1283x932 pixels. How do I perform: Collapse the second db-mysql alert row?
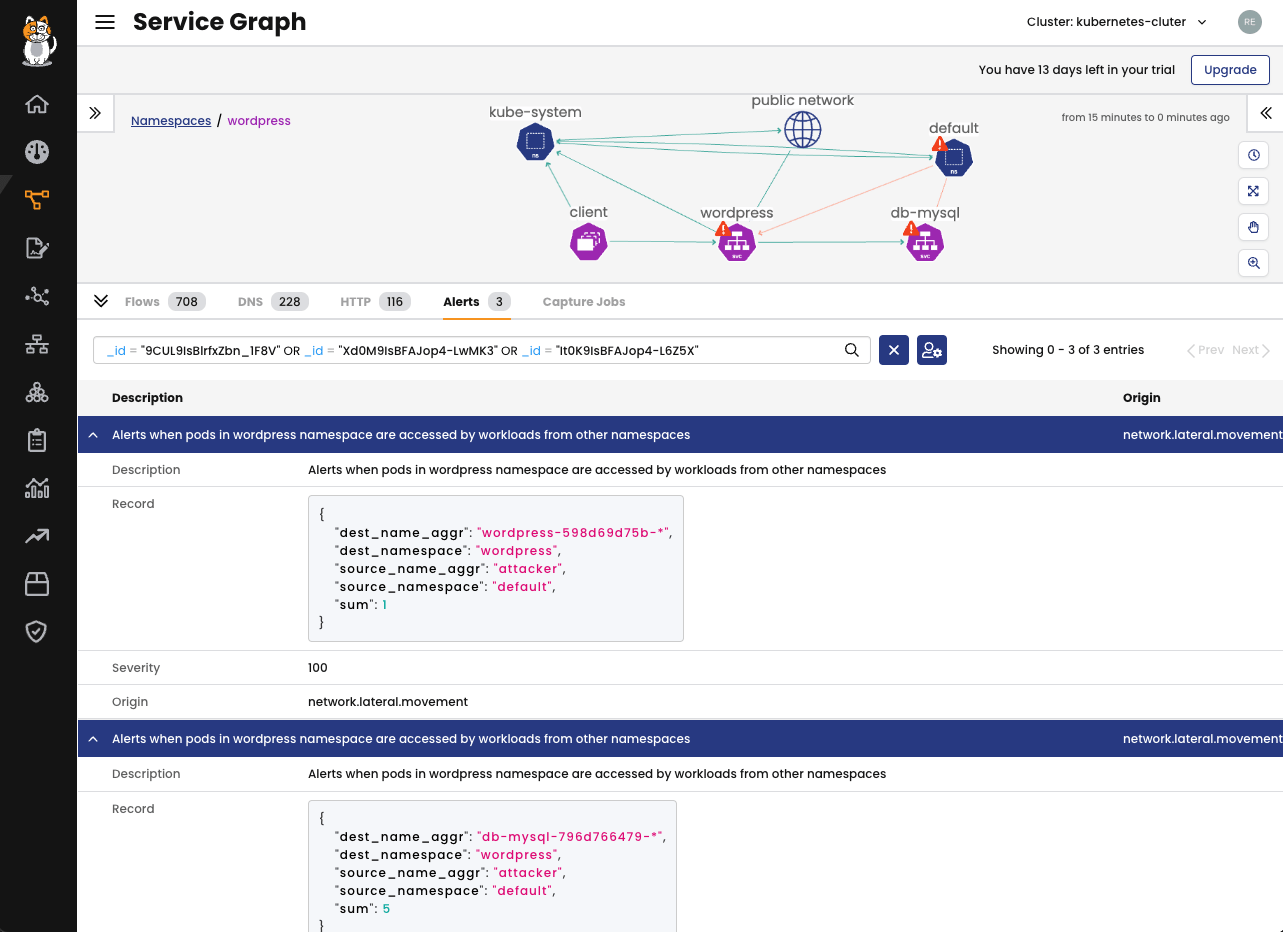[93, 738]
